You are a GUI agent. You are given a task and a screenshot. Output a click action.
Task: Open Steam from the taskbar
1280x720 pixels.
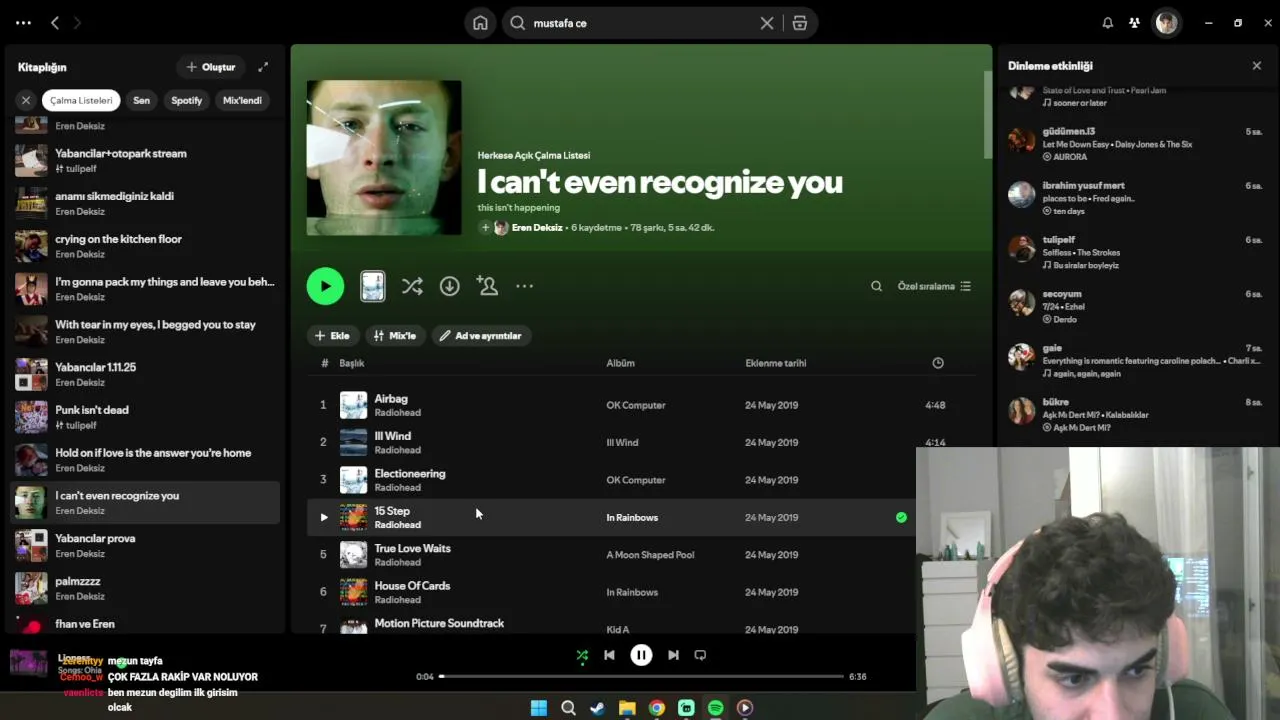pyautogui.click(x=597, y=708)
